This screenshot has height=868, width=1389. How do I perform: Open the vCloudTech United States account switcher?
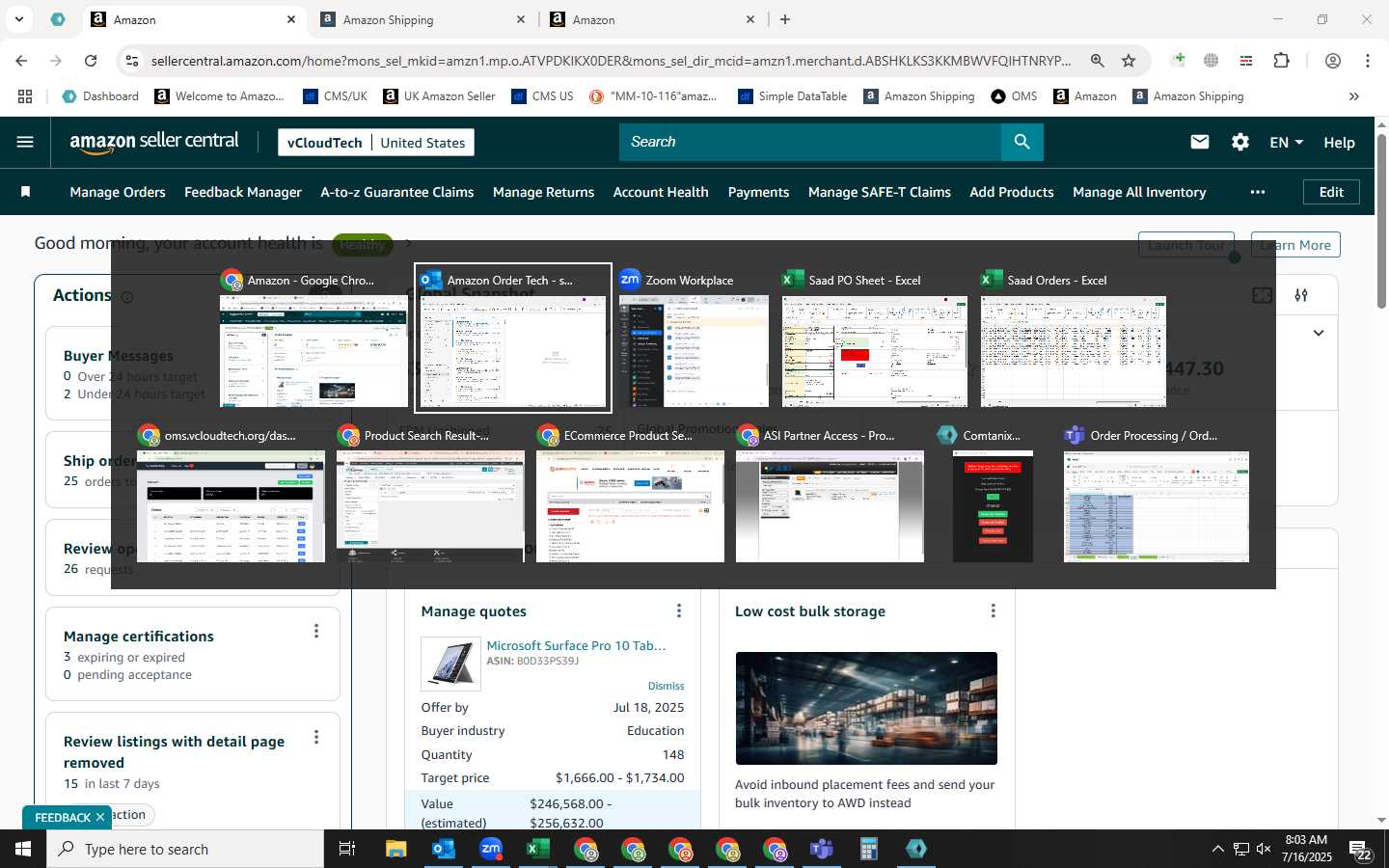coord(376,143)
